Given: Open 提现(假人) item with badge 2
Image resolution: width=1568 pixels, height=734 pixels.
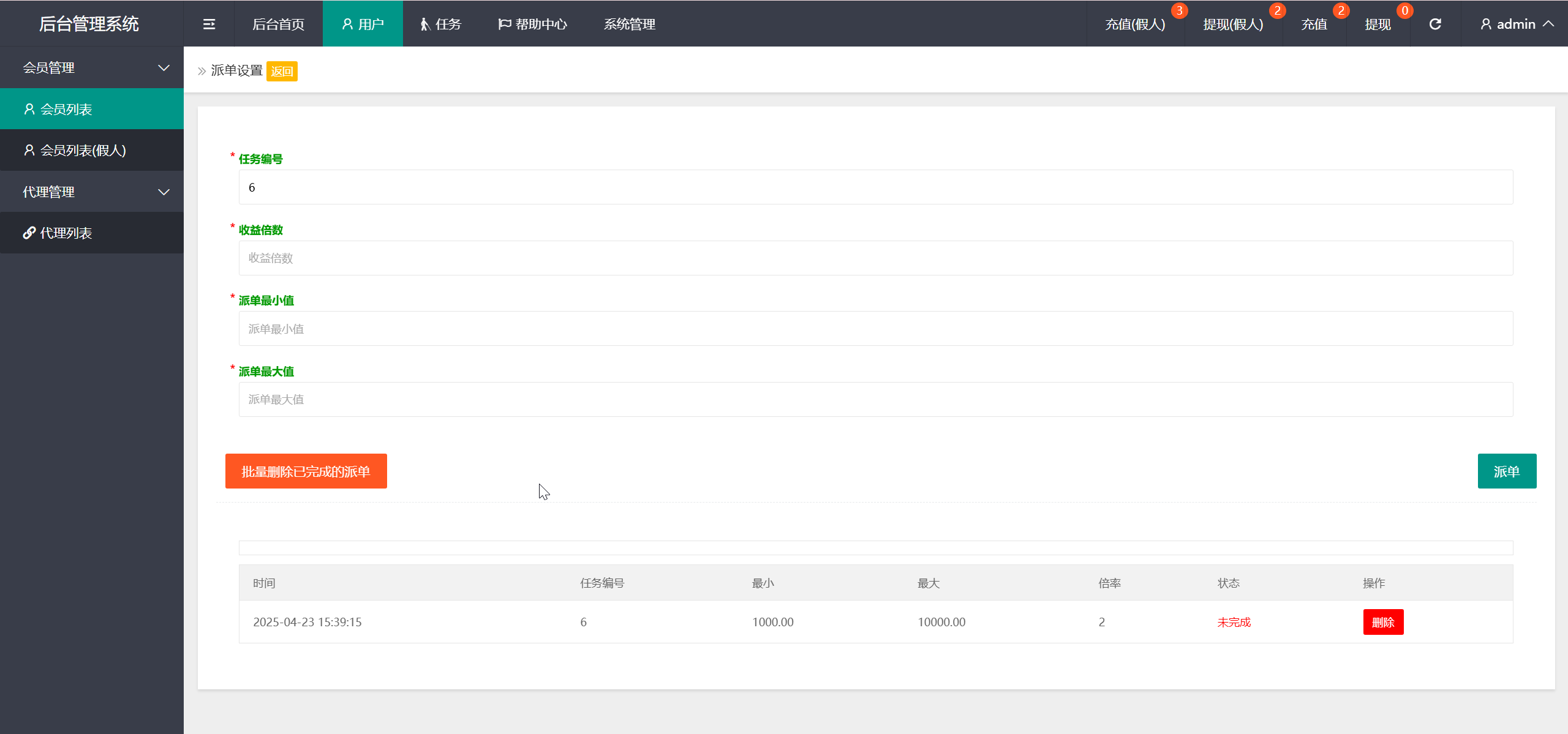Looking at the screenshot, I should pyautogui.click(x=1233, y=24).
